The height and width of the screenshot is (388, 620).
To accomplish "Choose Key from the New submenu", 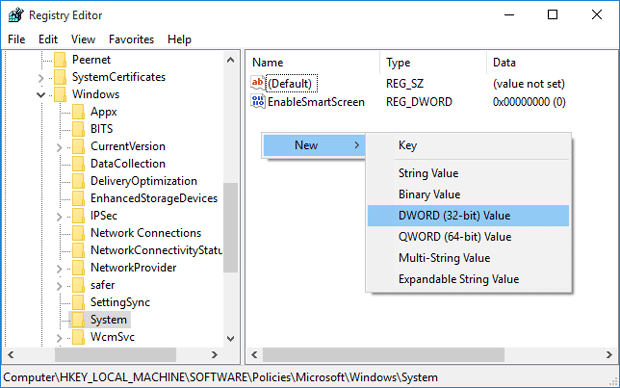I will click(x=468, y=145).
